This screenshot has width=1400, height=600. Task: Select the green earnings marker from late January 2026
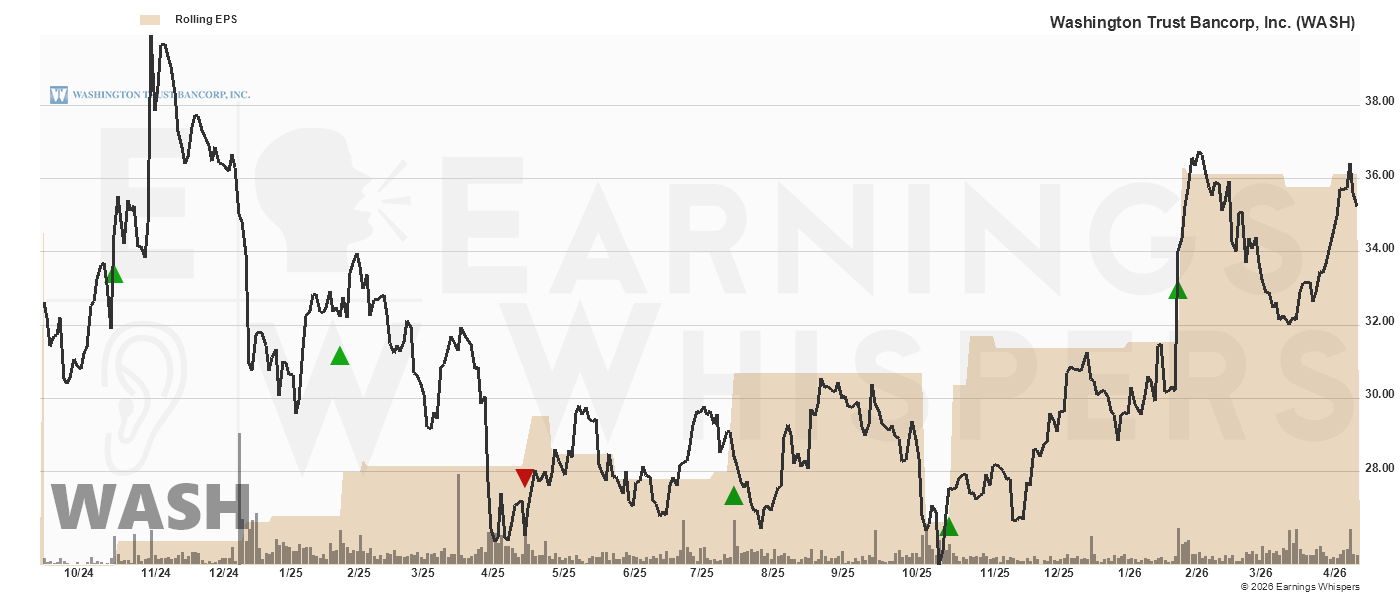tap(1178, 290)
